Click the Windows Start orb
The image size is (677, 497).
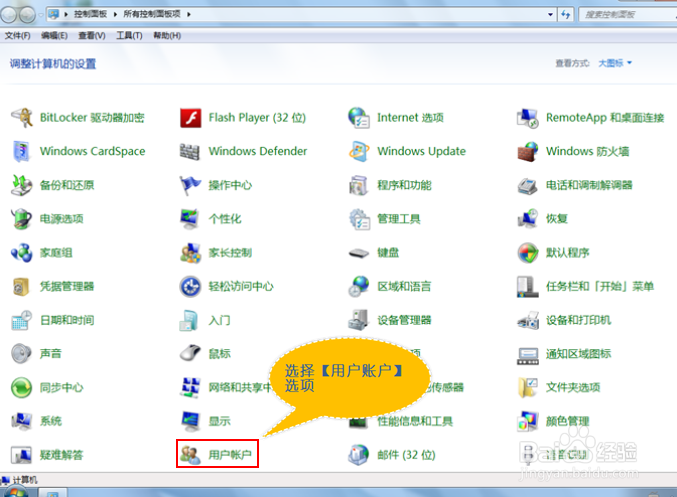click(x=16, y=492)
